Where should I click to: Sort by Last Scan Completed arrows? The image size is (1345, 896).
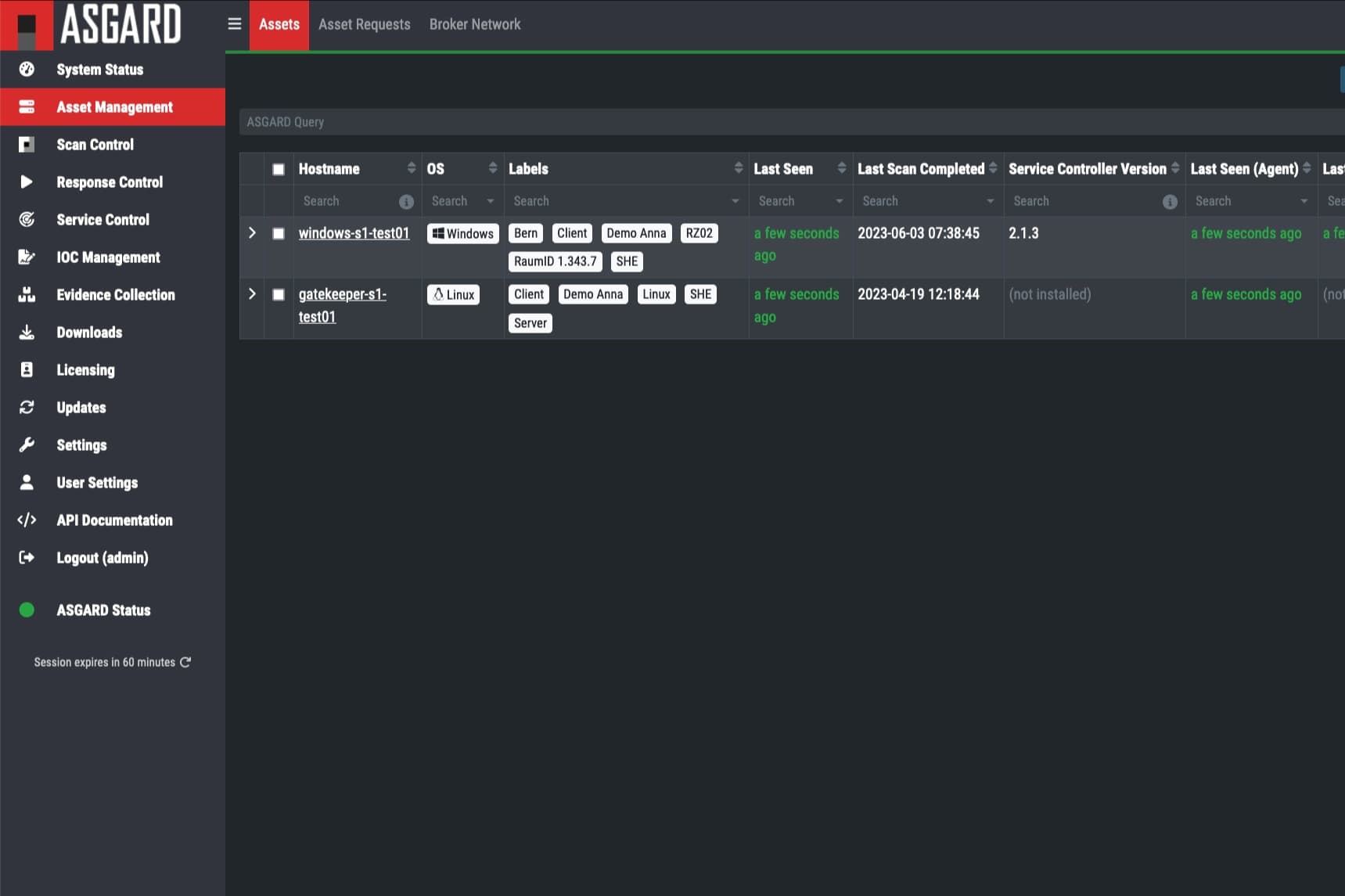tap(993, 168)
